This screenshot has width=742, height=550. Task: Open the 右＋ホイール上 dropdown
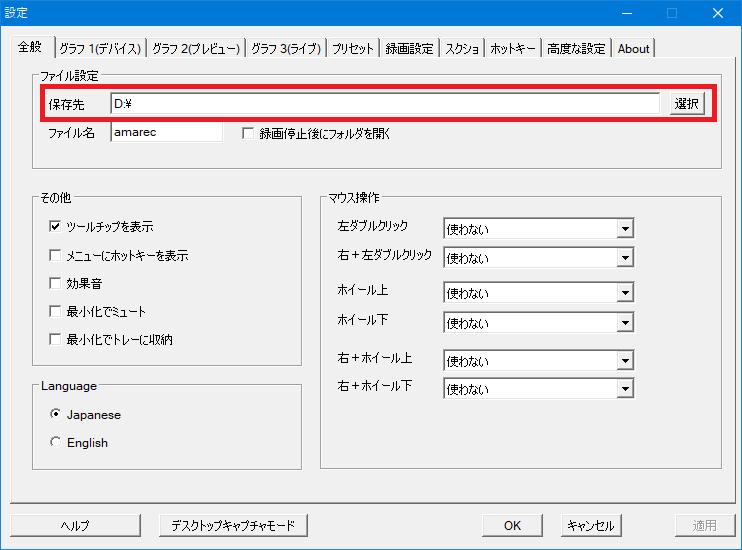[539, 361]
